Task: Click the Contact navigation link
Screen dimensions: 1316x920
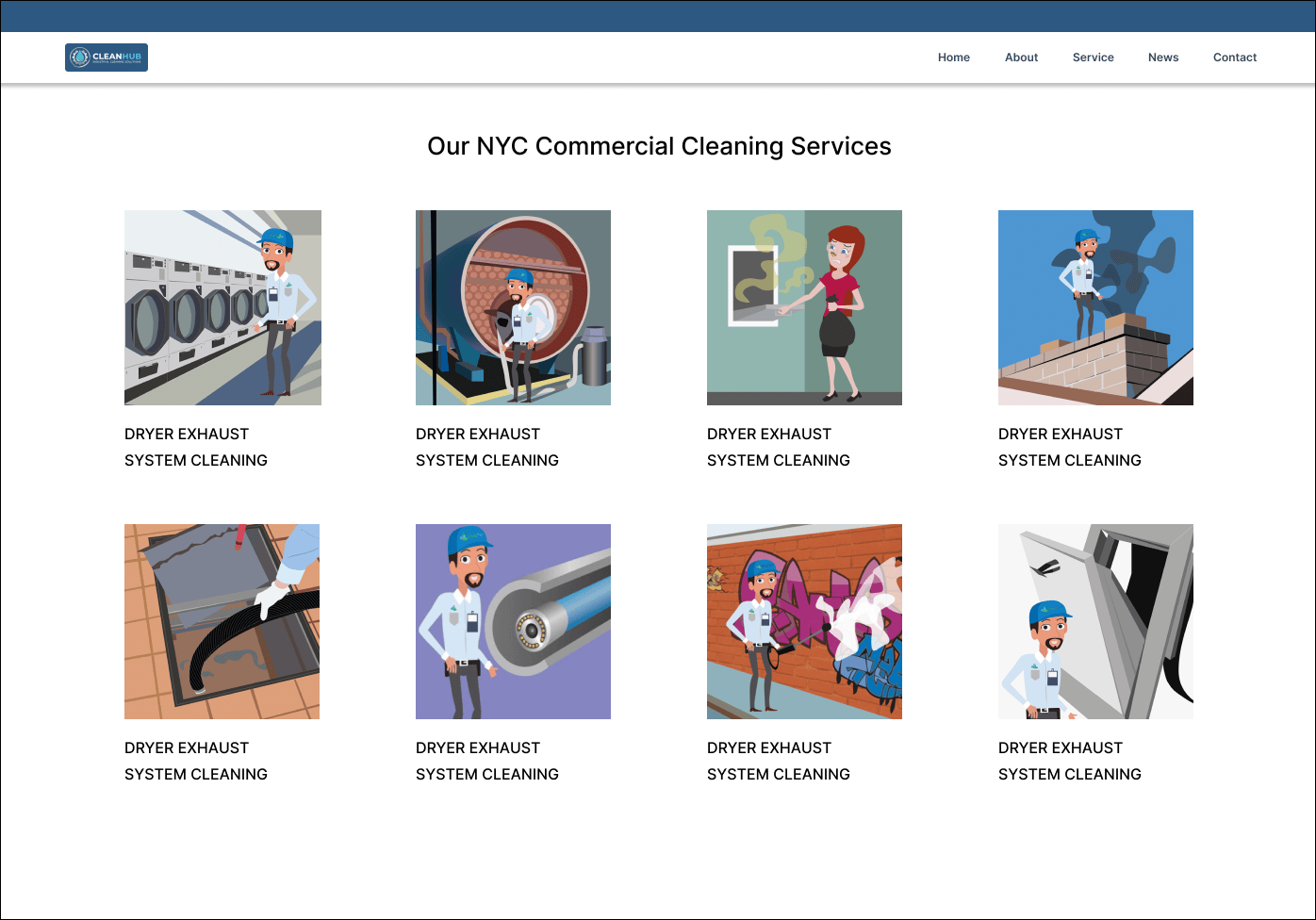Action: 1234,57
